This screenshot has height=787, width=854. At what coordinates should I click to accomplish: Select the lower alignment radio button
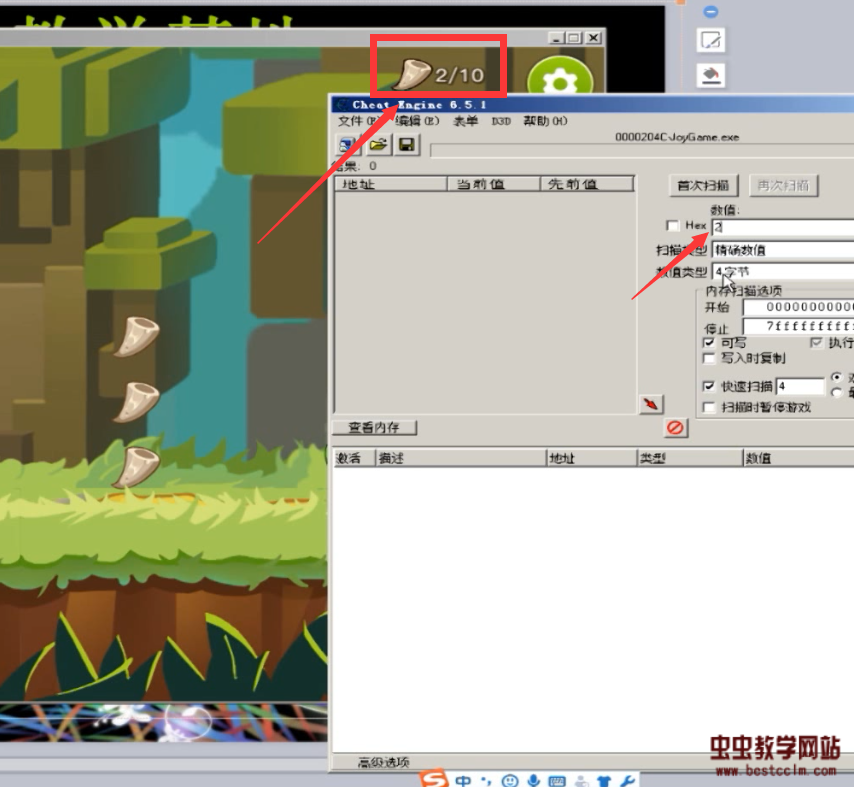tap(837, 393)
